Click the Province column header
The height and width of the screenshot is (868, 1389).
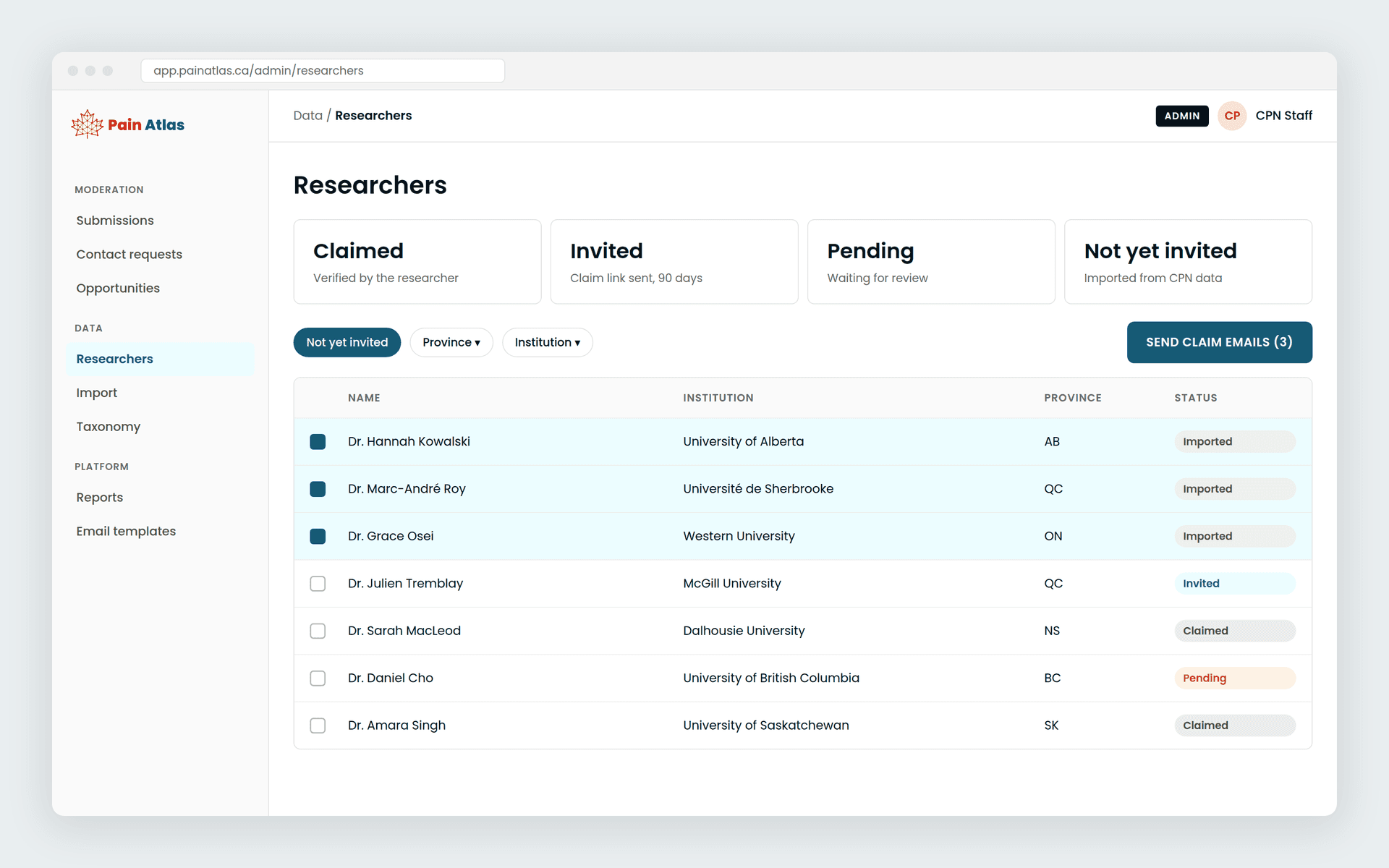(1073, 398)
